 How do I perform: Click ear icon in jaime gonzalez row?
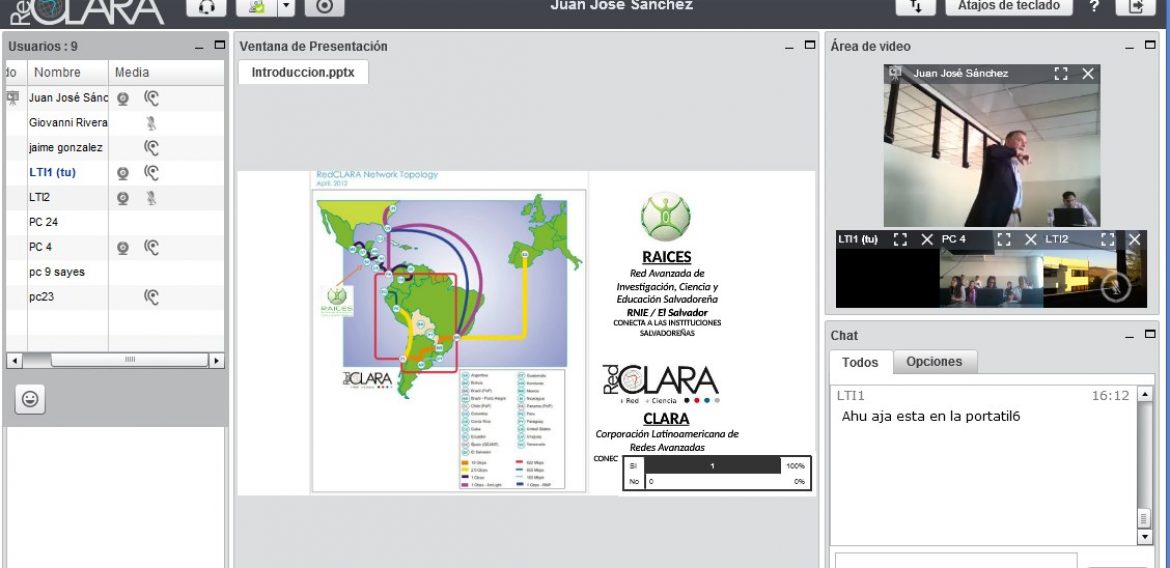pos(151,148)
